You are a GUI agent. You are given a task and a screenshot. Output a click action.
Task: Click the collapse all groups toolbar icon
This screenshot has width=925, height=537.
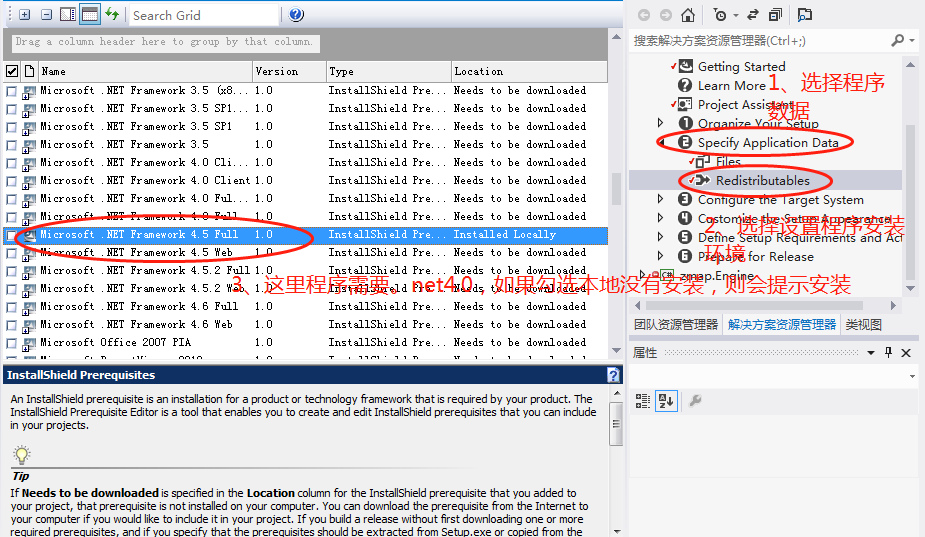point(47,15)
